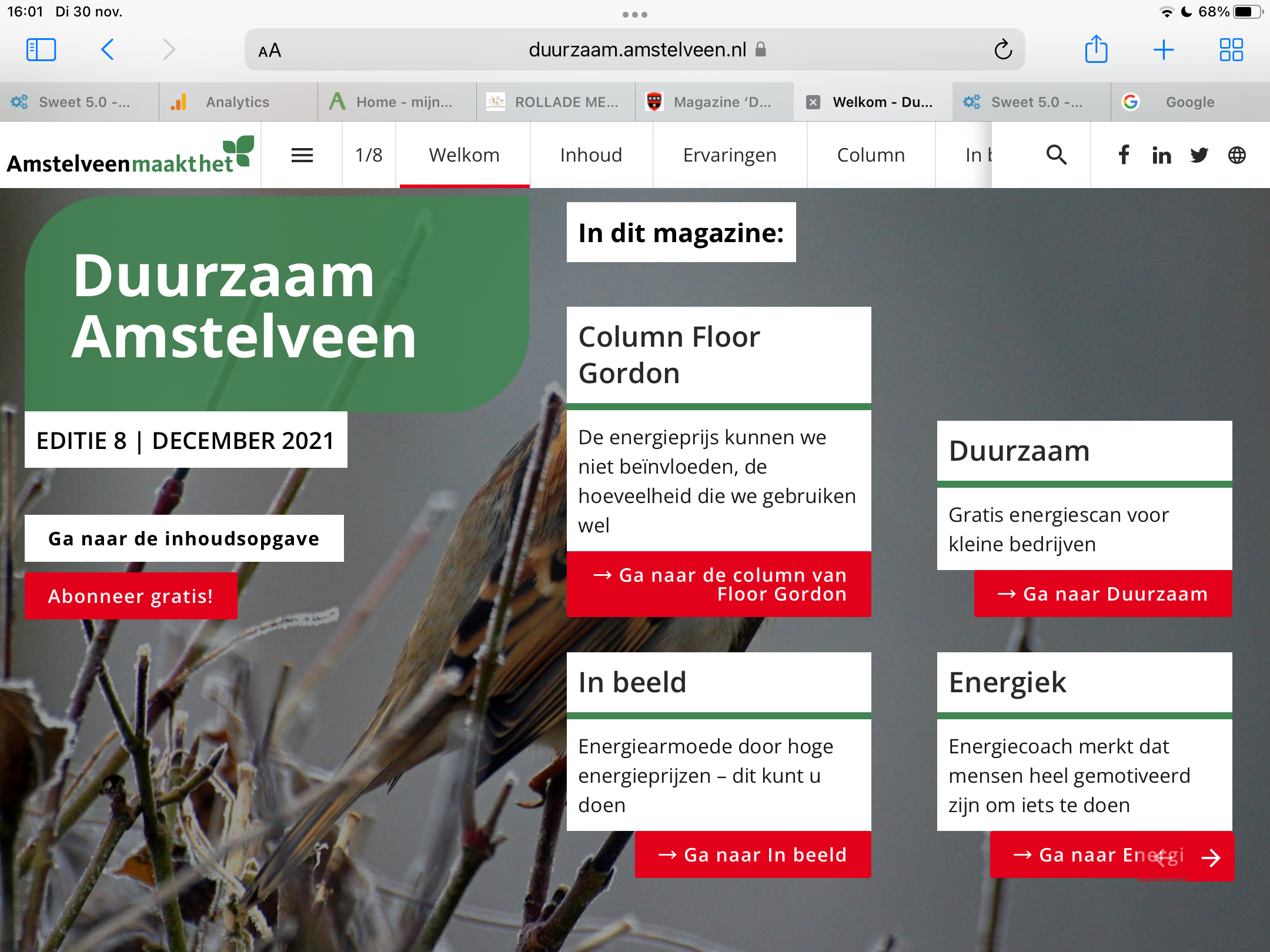Click the Energiearmoede door hoge energieprijzen text

coord(706,776)
